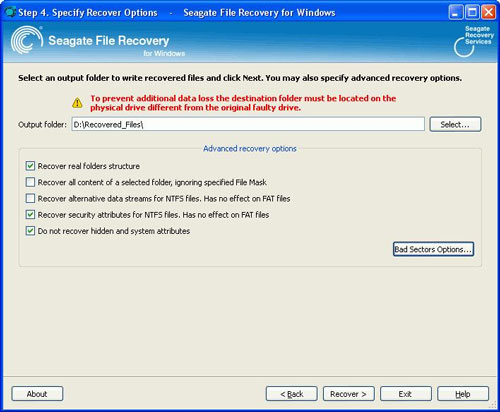500x412 pixels.
Task: Disable Recover security attributes for NTFS files
Action: [x=30, y=214]
